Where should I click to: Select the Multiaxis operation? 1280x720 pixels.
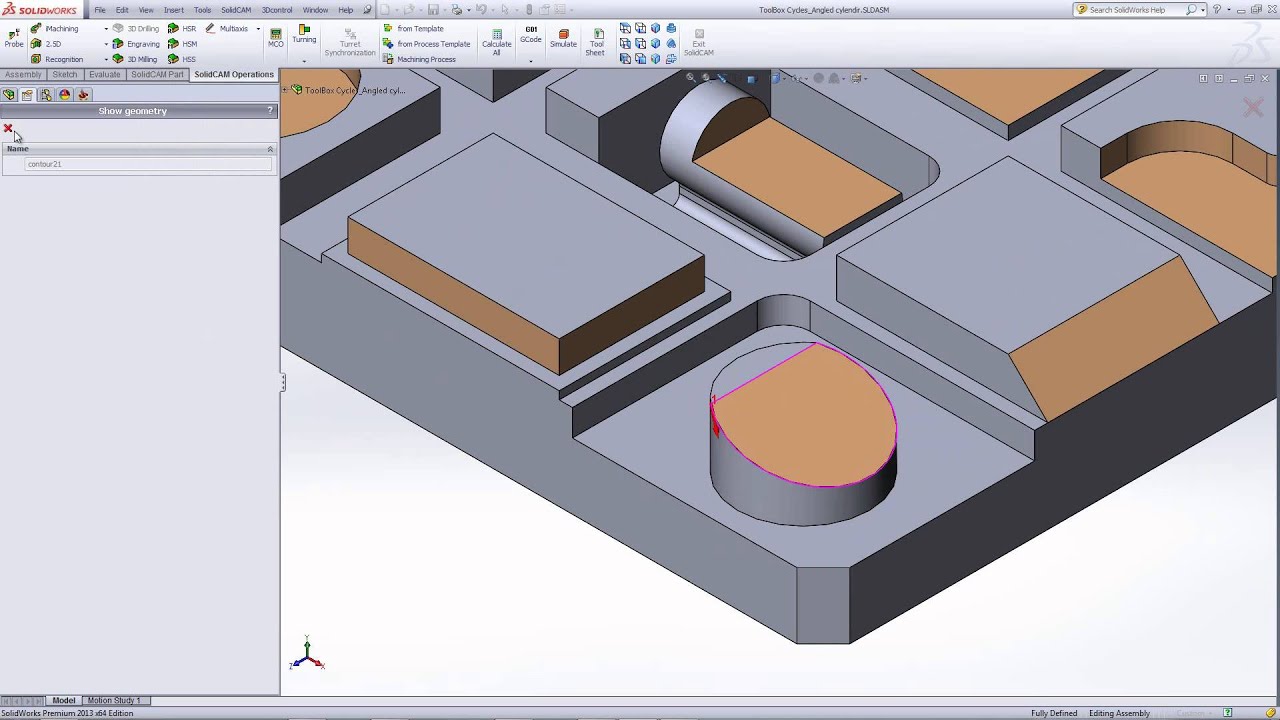click(x=227, y=28)
